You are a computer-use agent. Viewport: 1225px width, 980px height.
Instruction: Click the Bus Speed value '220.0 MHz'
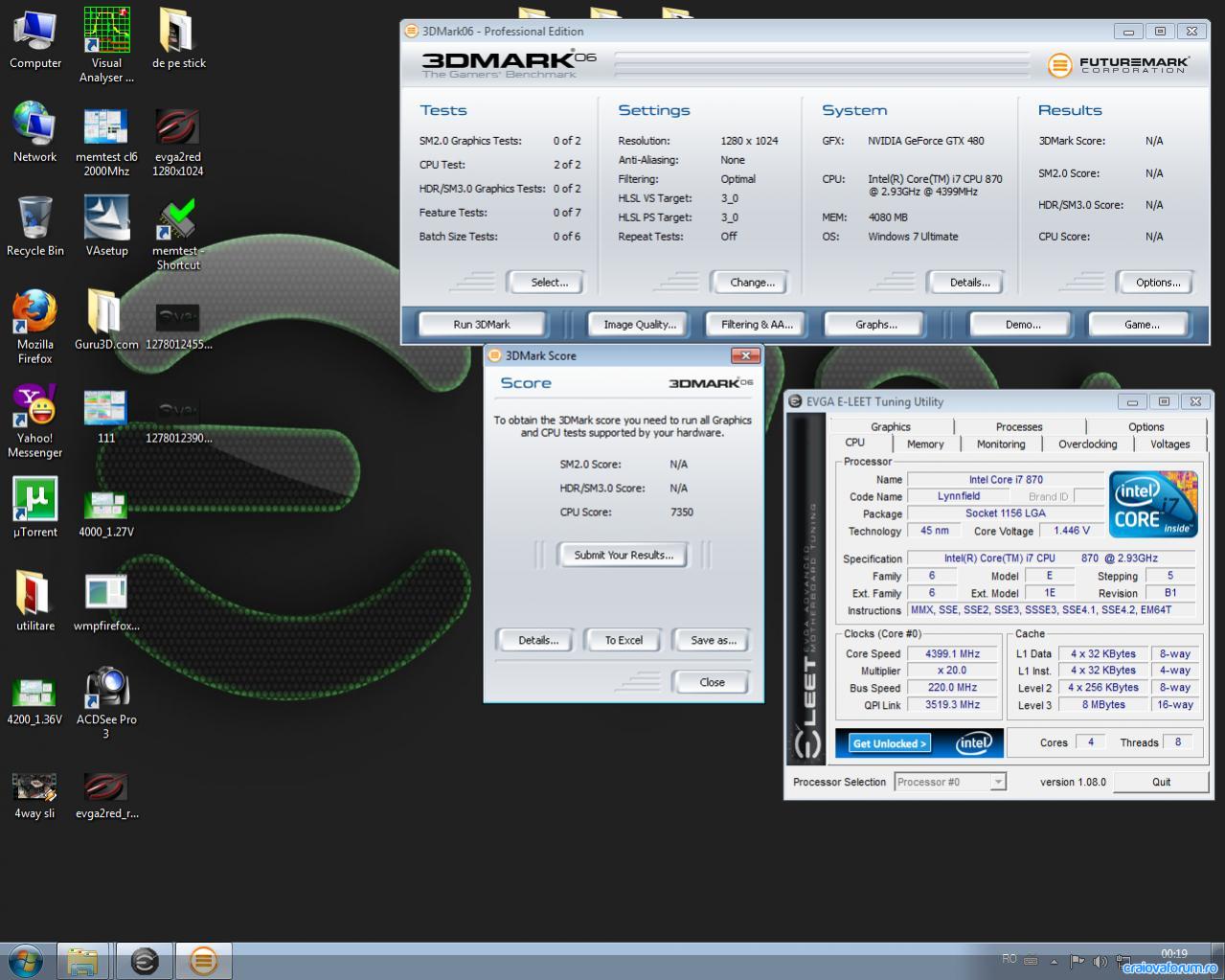pos(952,688)
